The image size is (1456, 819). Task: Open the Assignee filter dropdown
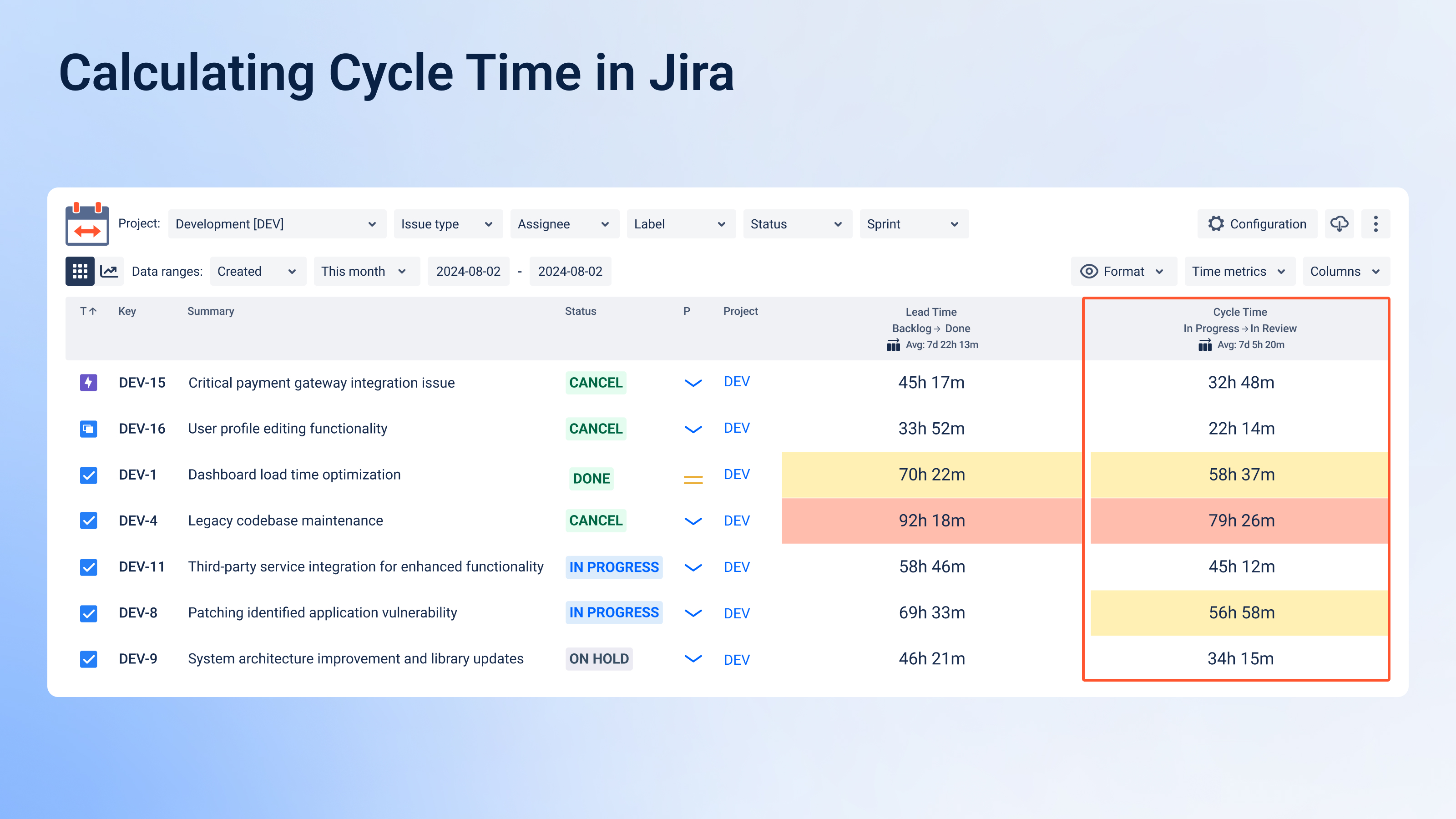[564, 224]
